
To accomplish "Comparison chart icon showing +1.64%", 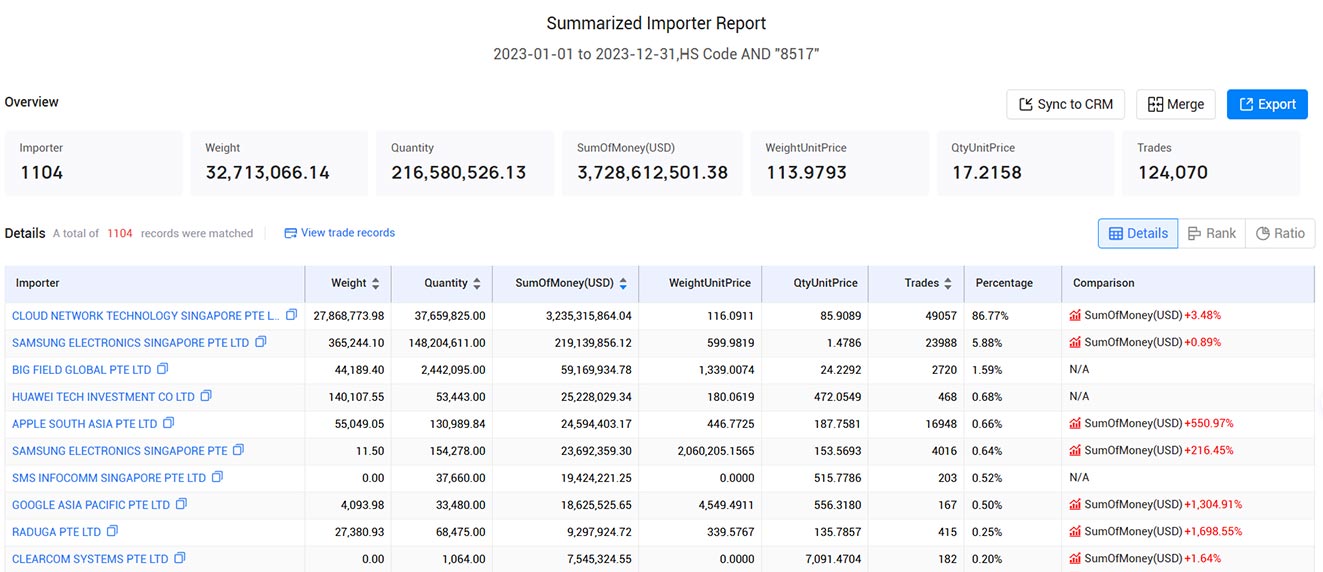I will pos(1075,558).
